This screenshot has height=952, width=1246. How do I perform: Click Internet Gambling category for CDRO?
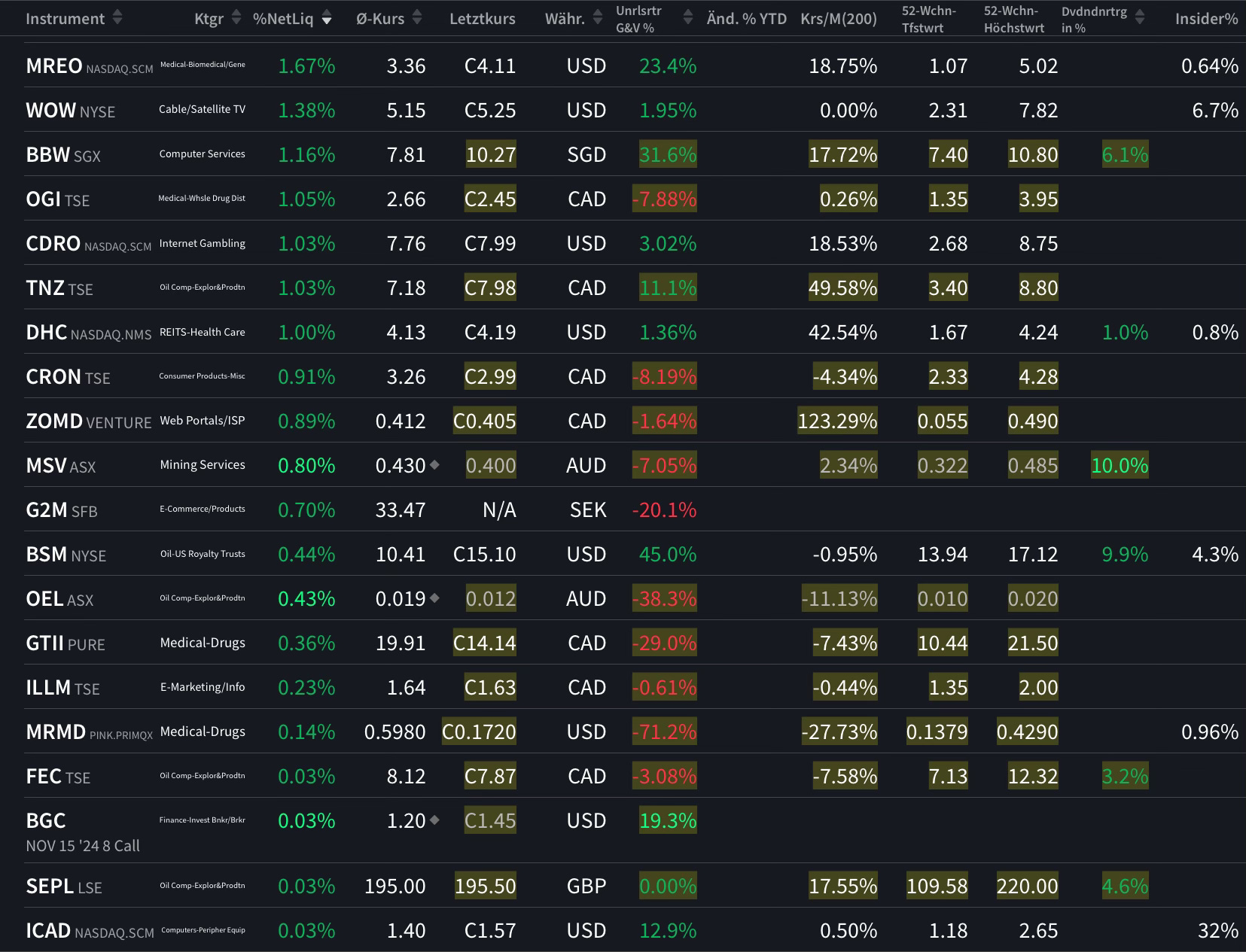coord(202,244)
